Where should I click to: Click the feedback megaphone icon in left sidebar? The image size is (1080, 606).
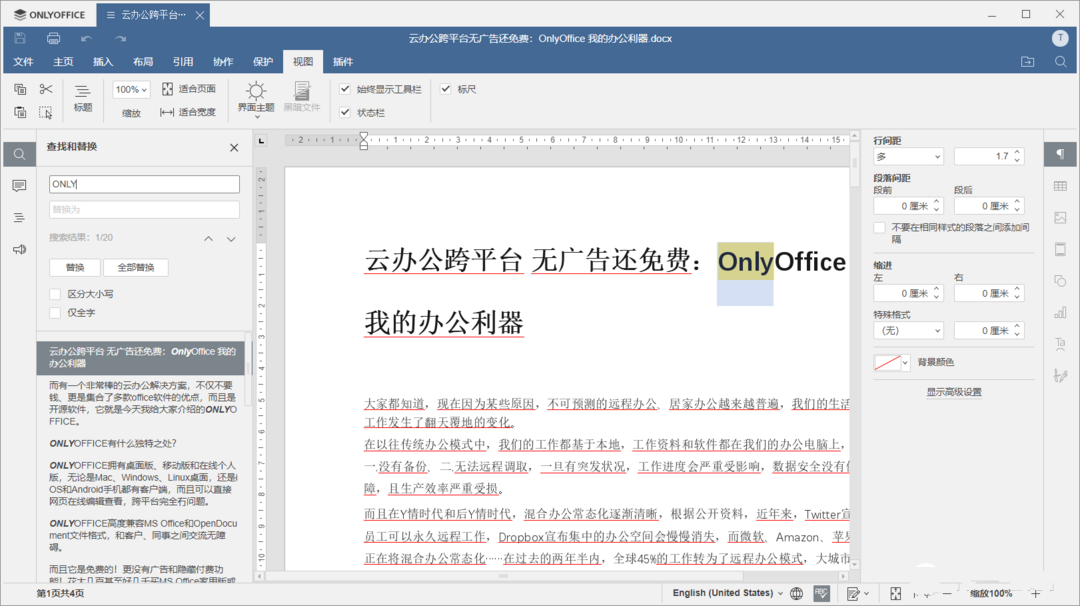(19, 249)
